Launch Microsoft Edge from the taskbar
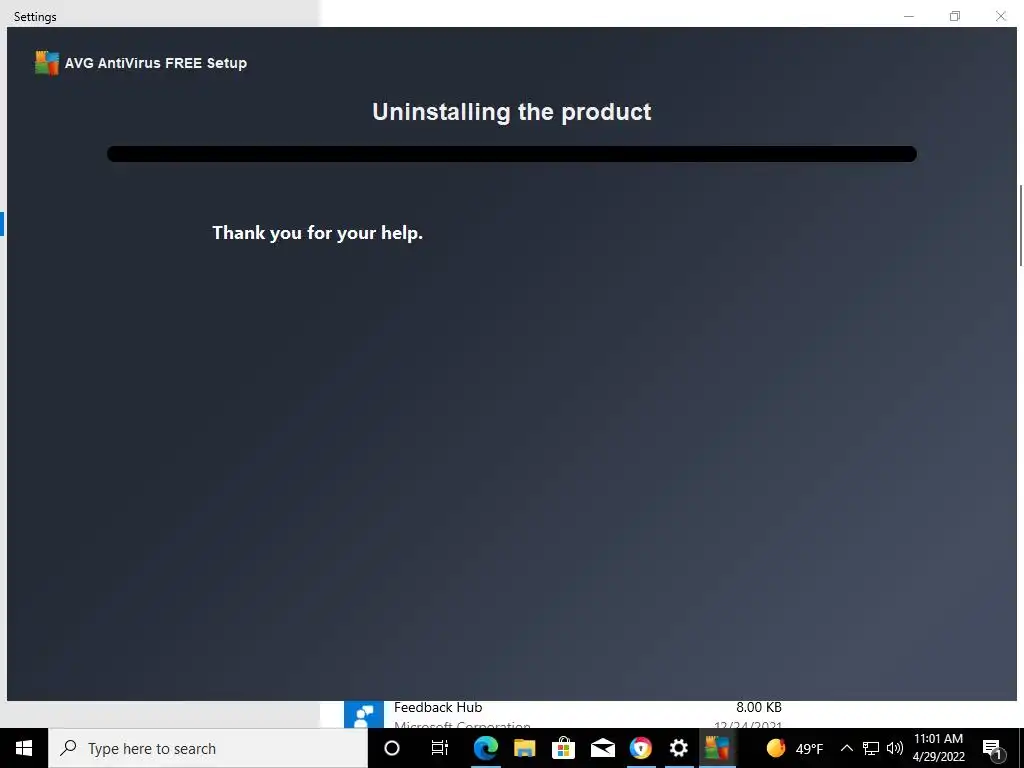 tap(485, 748)
